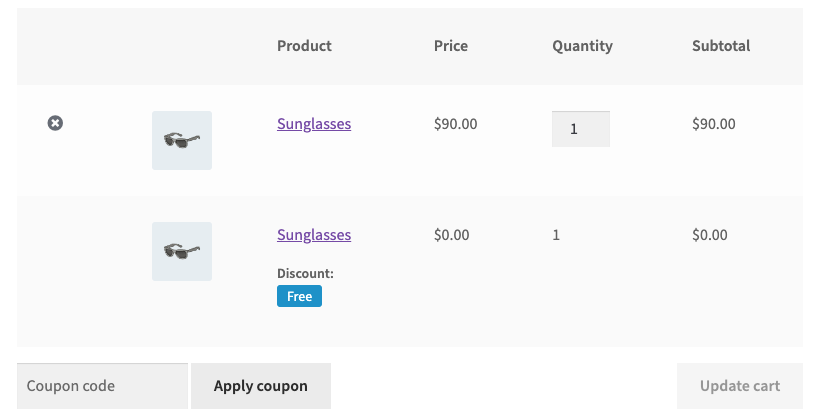
Task: Click the $0.00 price value
Action: [x=452, y=235]
